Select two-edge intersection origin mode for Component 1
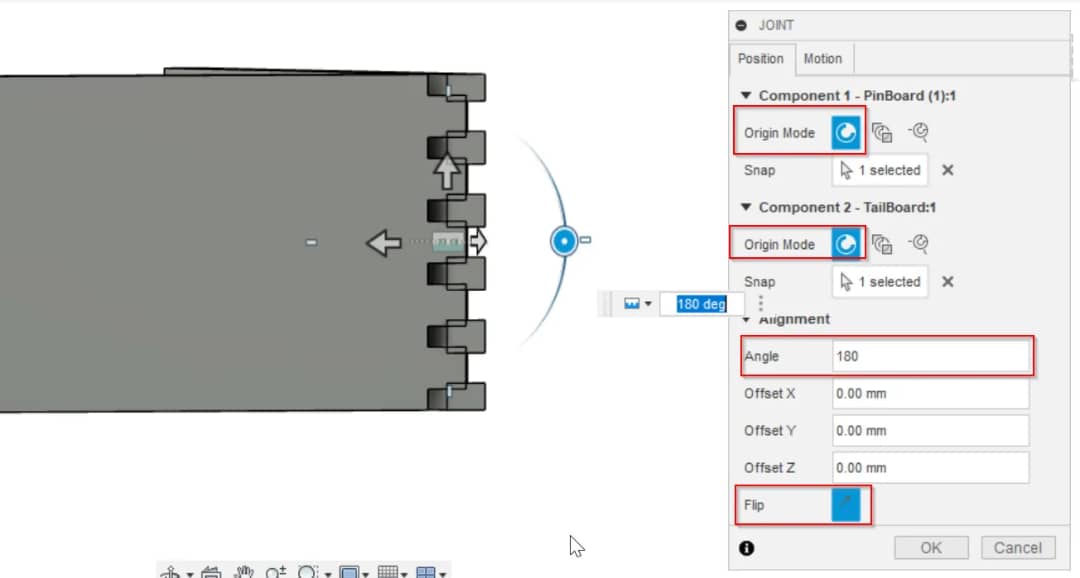The height and width of the screenshot is (578, 1080). pyautogui.click(x=918, y=132)
